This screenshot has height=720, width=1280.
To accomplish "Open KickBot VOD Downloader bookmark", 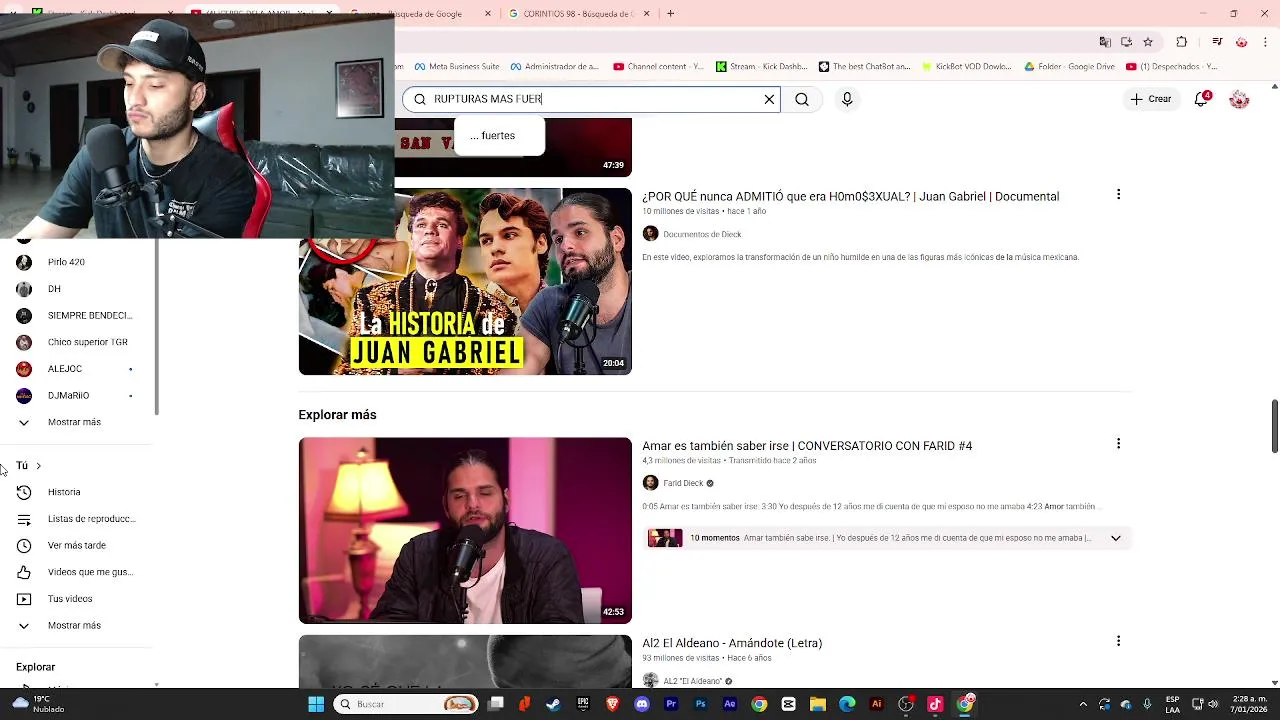I will pos(966,67).
